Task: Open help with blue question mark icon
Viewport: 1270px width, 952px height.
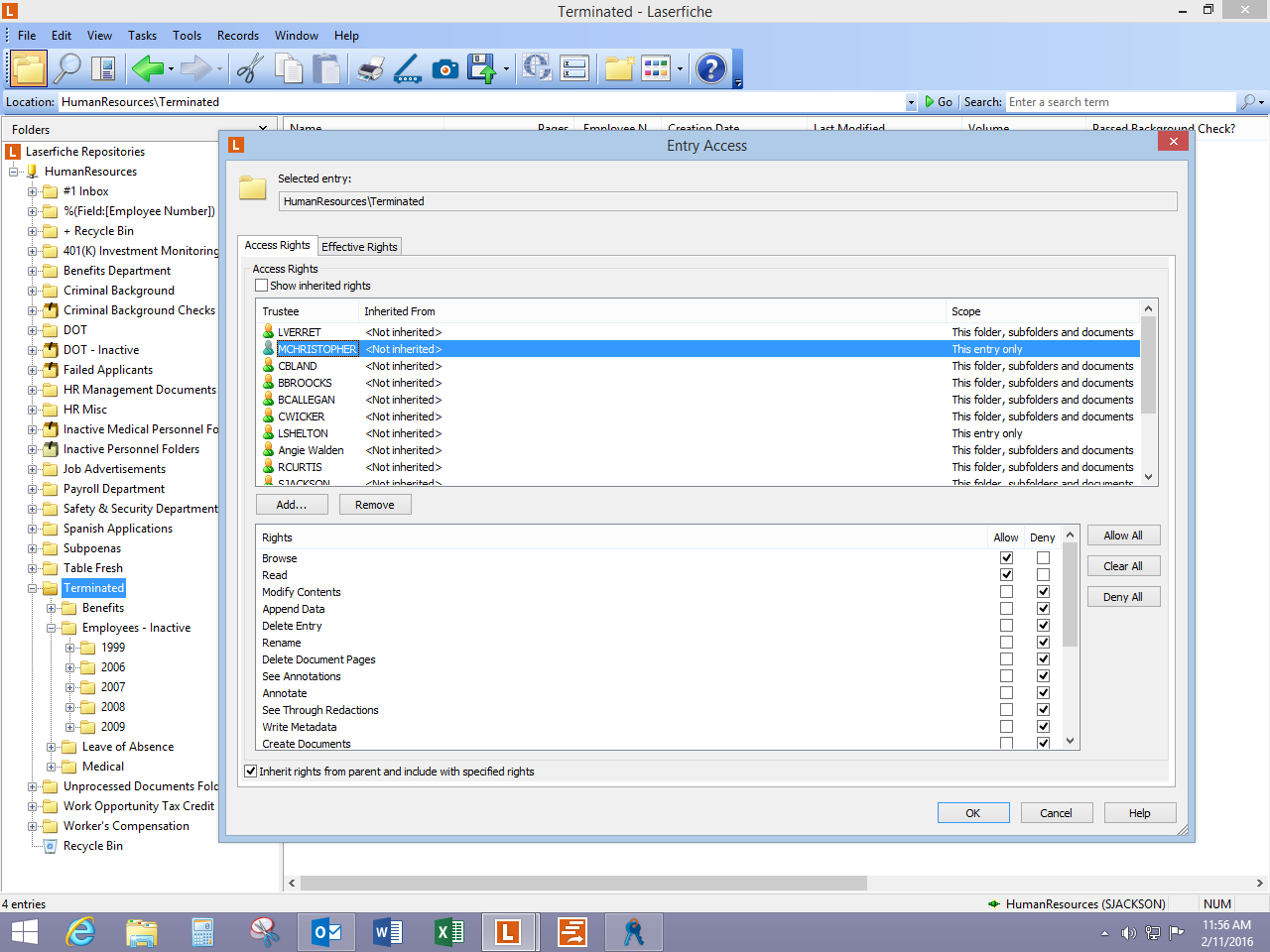Action: (711, 68)
